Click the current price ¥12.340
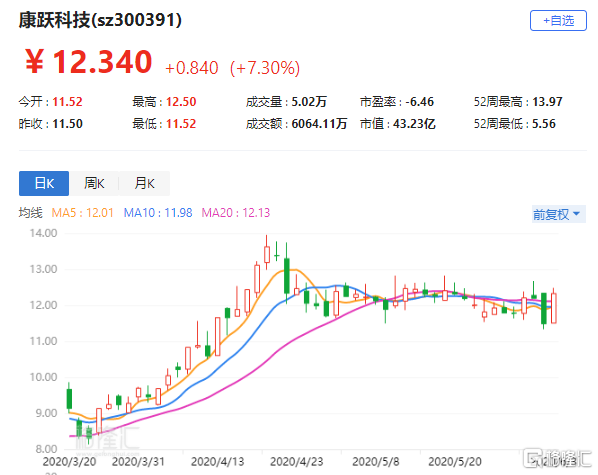This screenshot has height=475, width=598. tap(88, 62)
